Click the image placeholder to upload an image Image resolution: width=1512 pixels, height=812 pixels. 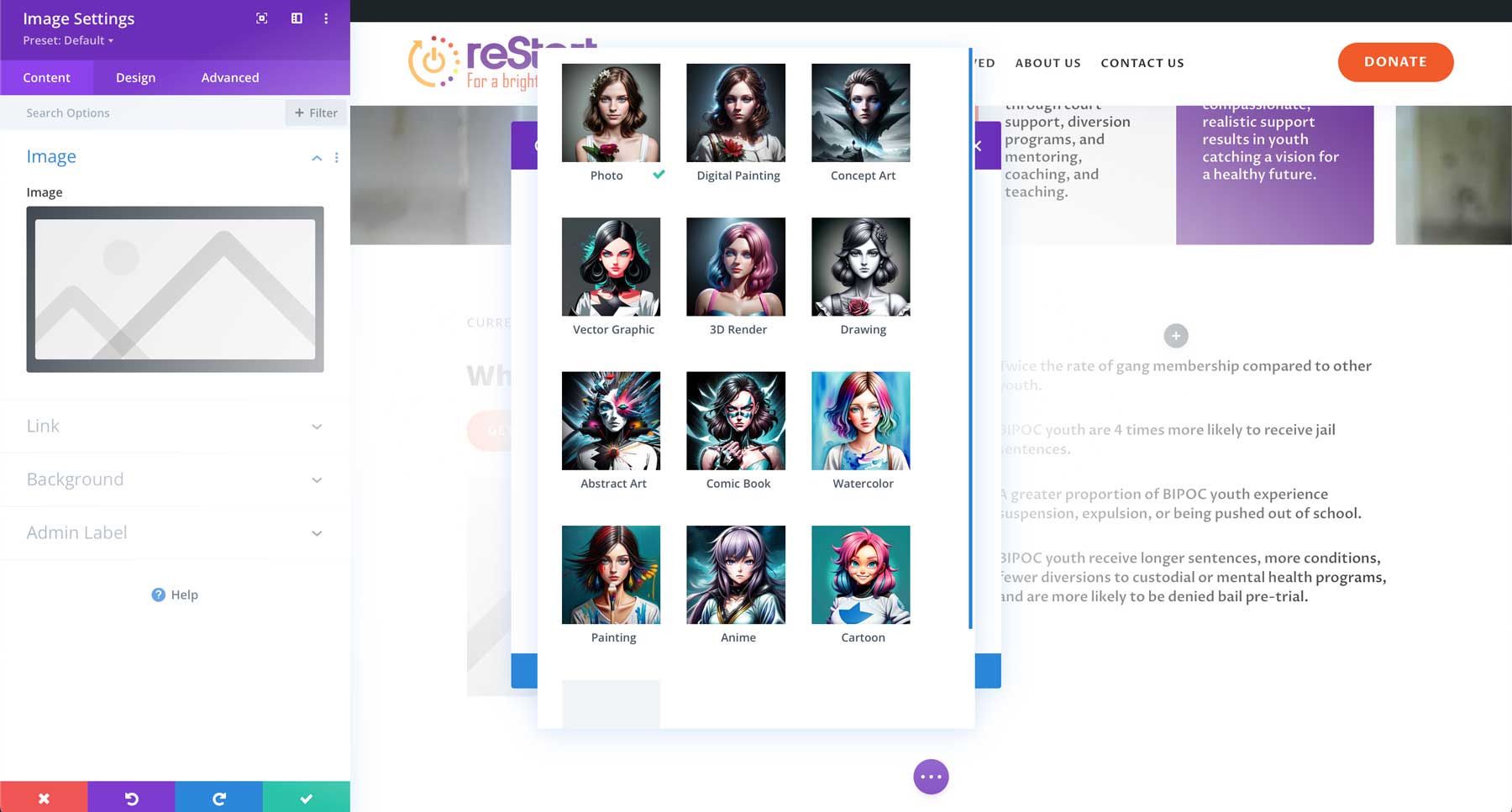[175, 289]
